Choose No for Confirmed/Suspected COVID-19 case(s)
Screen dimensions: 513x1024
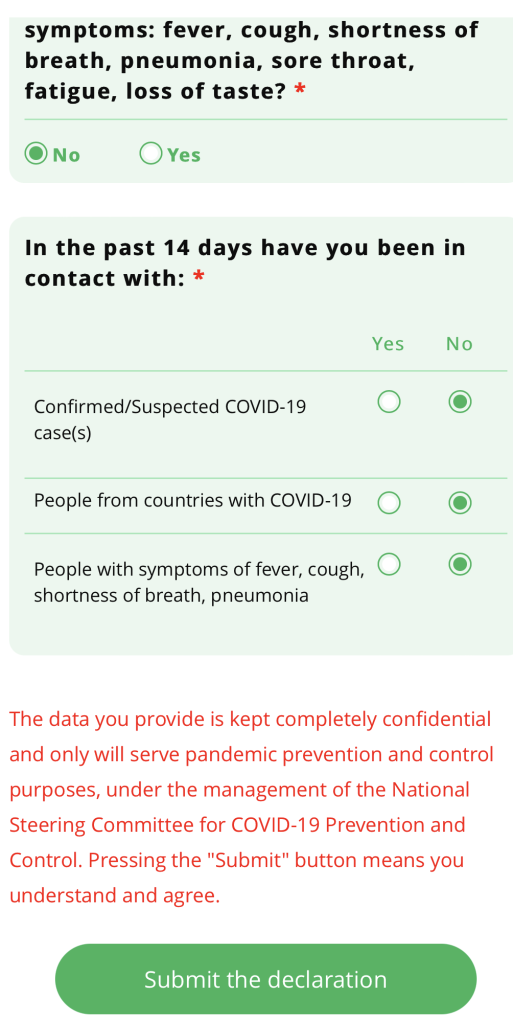[460, 402]
